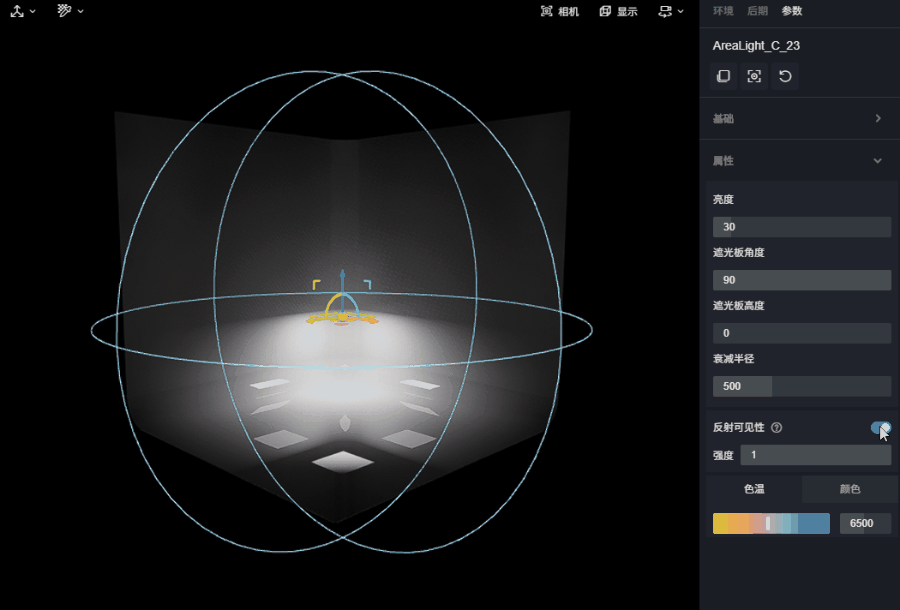The width and height of the screenshot is (900, 610).
Task: Open the view mode dropdown at toolbar end
Action: click(x=671, y=11)
